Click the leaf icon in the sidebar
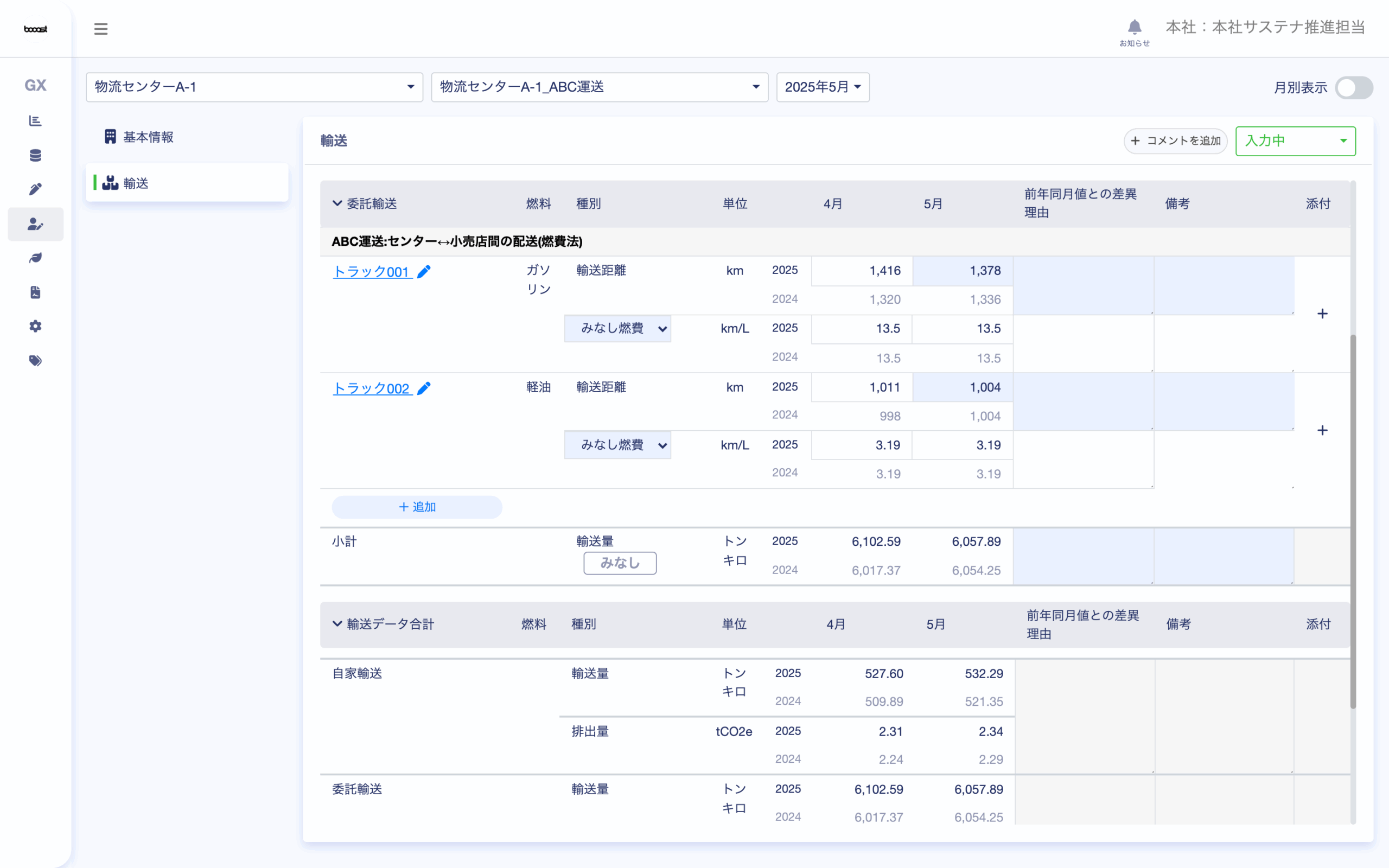Image resolution: width=1389 pixels, height=868 pixels. [36, 258]
